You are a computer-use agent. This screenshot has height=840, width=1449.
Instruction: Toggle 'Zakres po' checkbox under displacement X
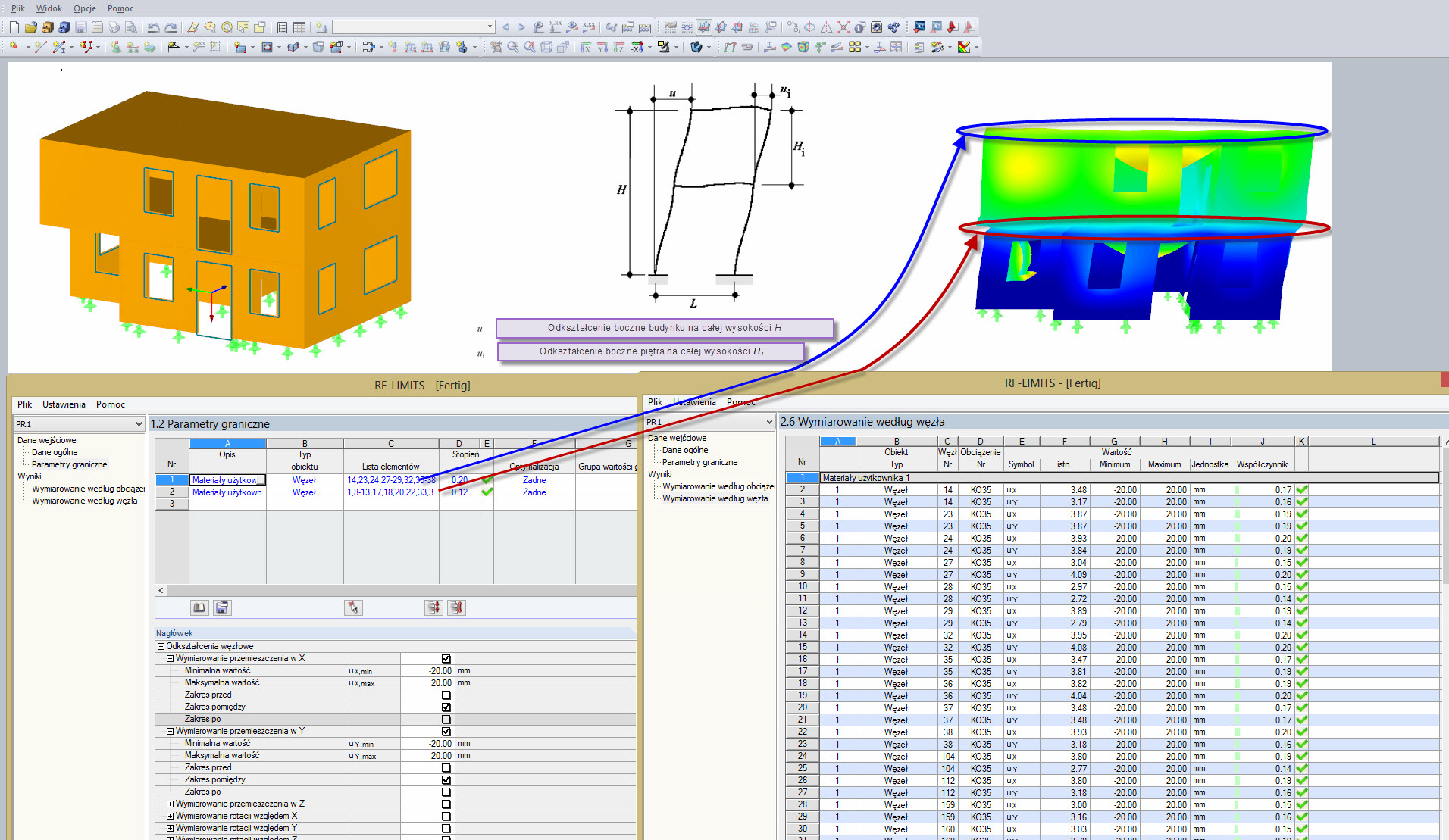(446, 720)
